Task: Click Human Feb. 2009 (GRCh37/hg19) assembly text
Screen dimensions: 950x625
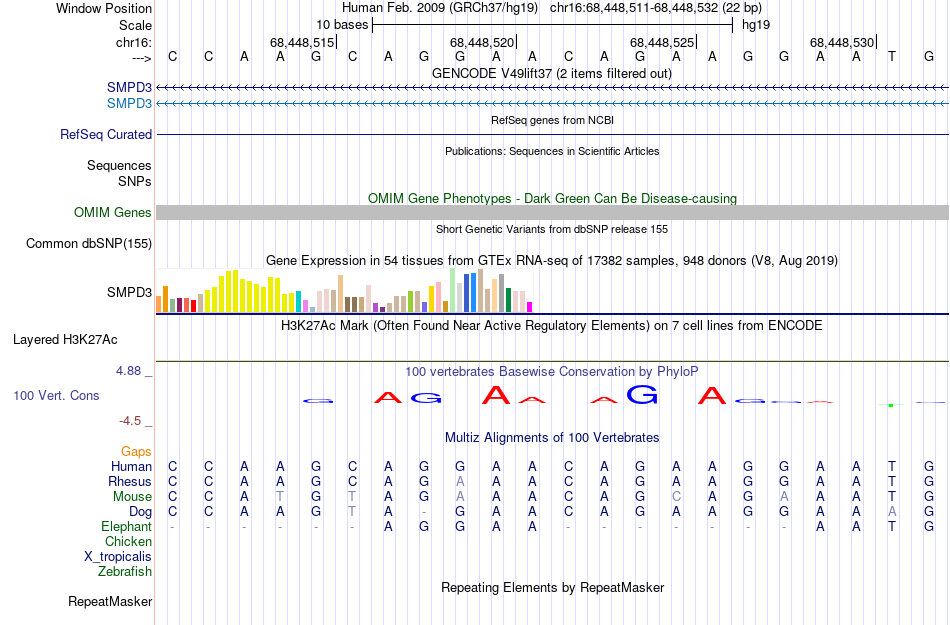Action: point(440,8)
